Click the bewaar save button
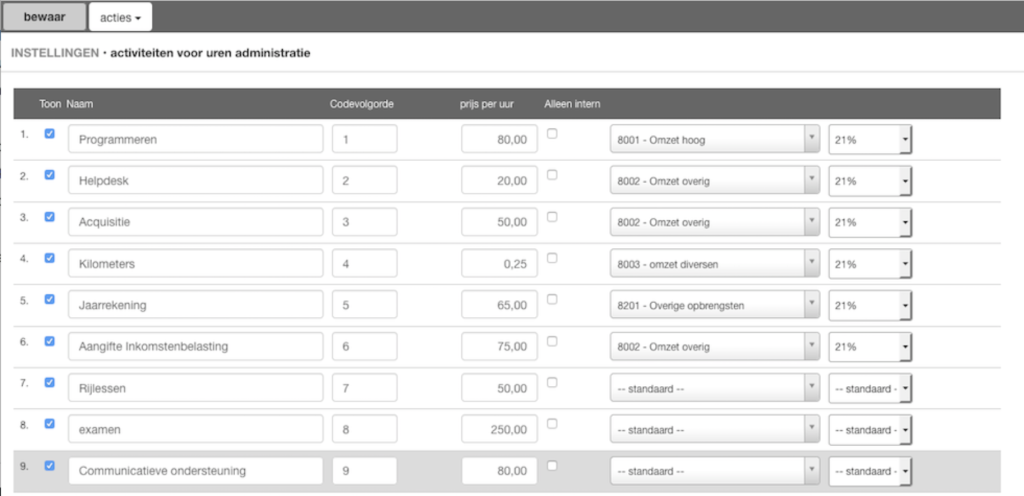 [44, 17]
